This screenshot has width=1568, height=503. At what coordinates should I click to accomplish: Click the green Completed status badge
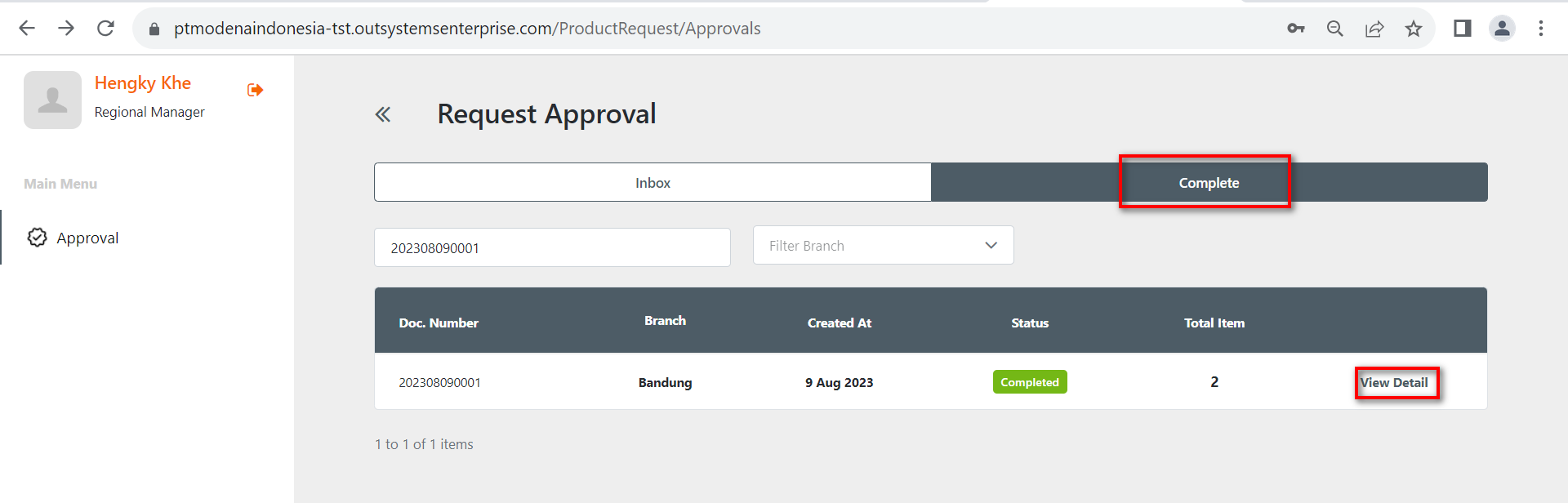point(1030,382)
